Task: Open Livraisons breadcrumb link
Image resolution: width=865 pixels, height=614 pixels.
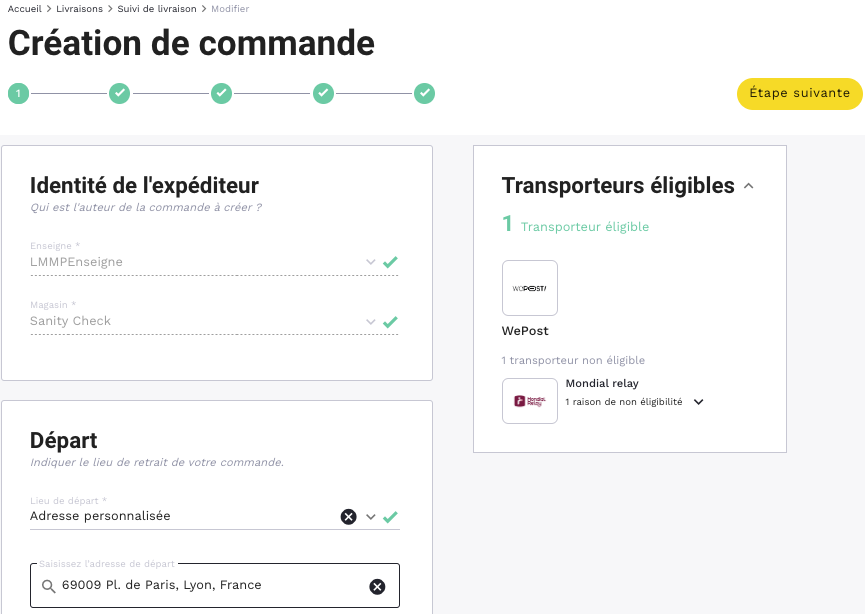Action: pyautogui.click(x=79, y=9)
